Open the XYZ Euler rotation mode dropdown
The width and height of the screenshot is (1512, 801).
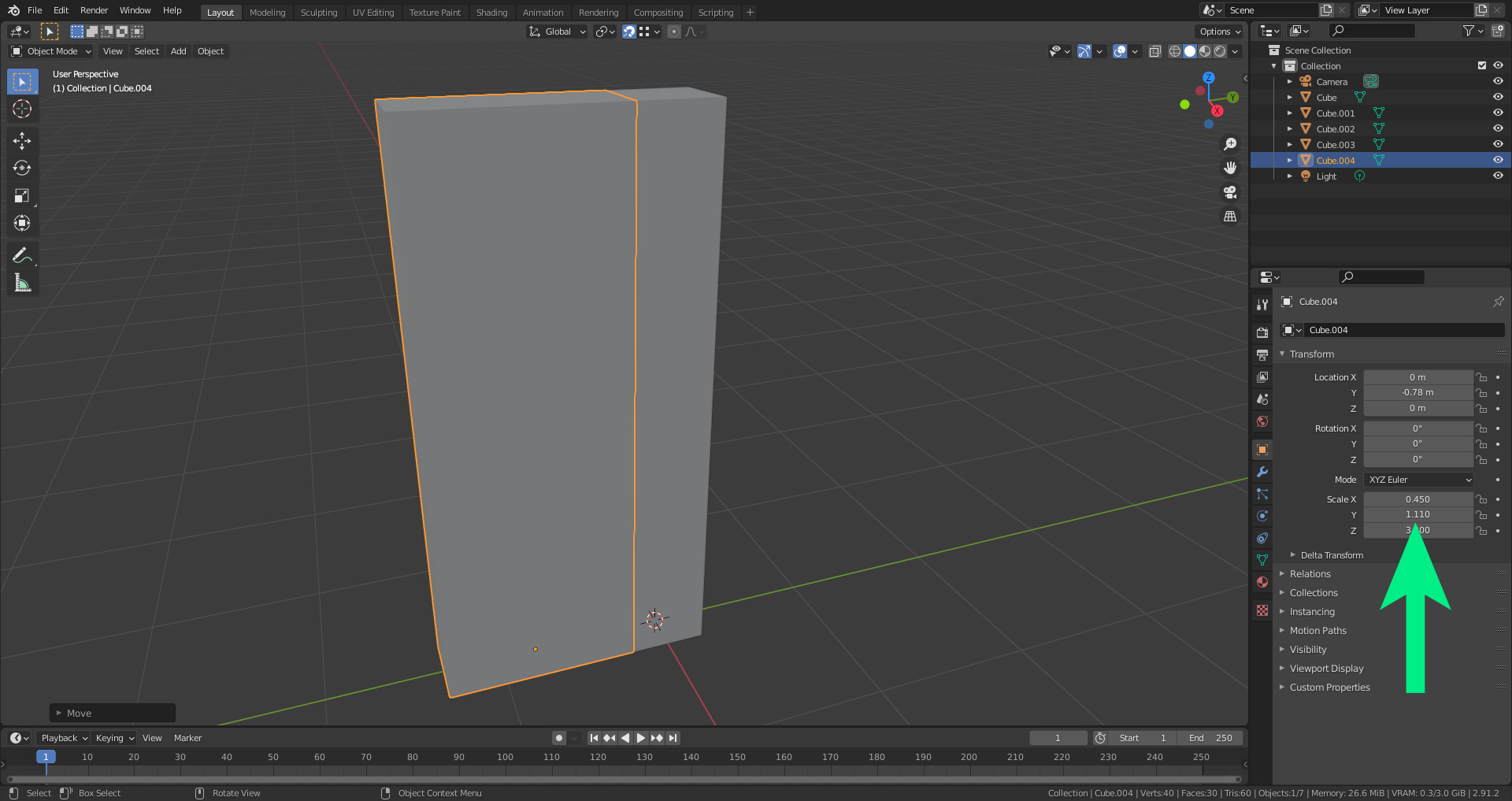pos(1418,480)
